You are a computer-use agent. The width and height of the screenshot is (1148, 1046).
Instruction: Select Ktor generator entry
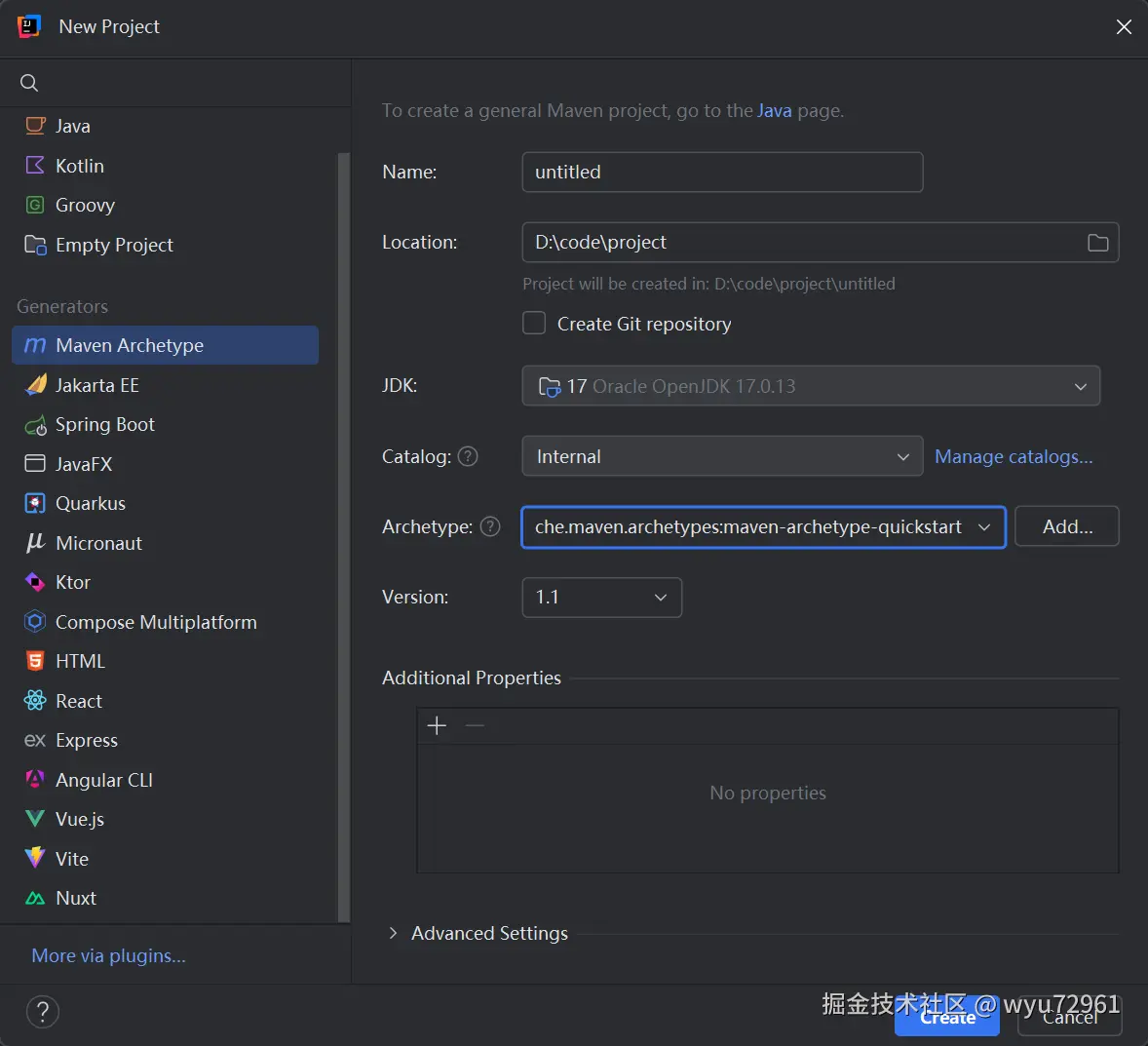point(166,582)
